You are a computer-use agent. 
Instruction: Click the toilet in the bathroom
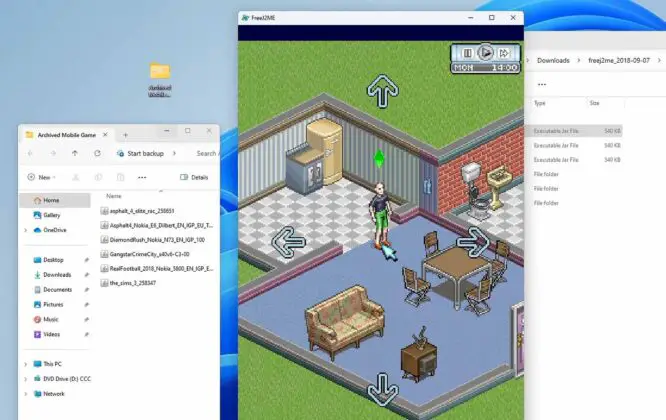coord(475,193)
